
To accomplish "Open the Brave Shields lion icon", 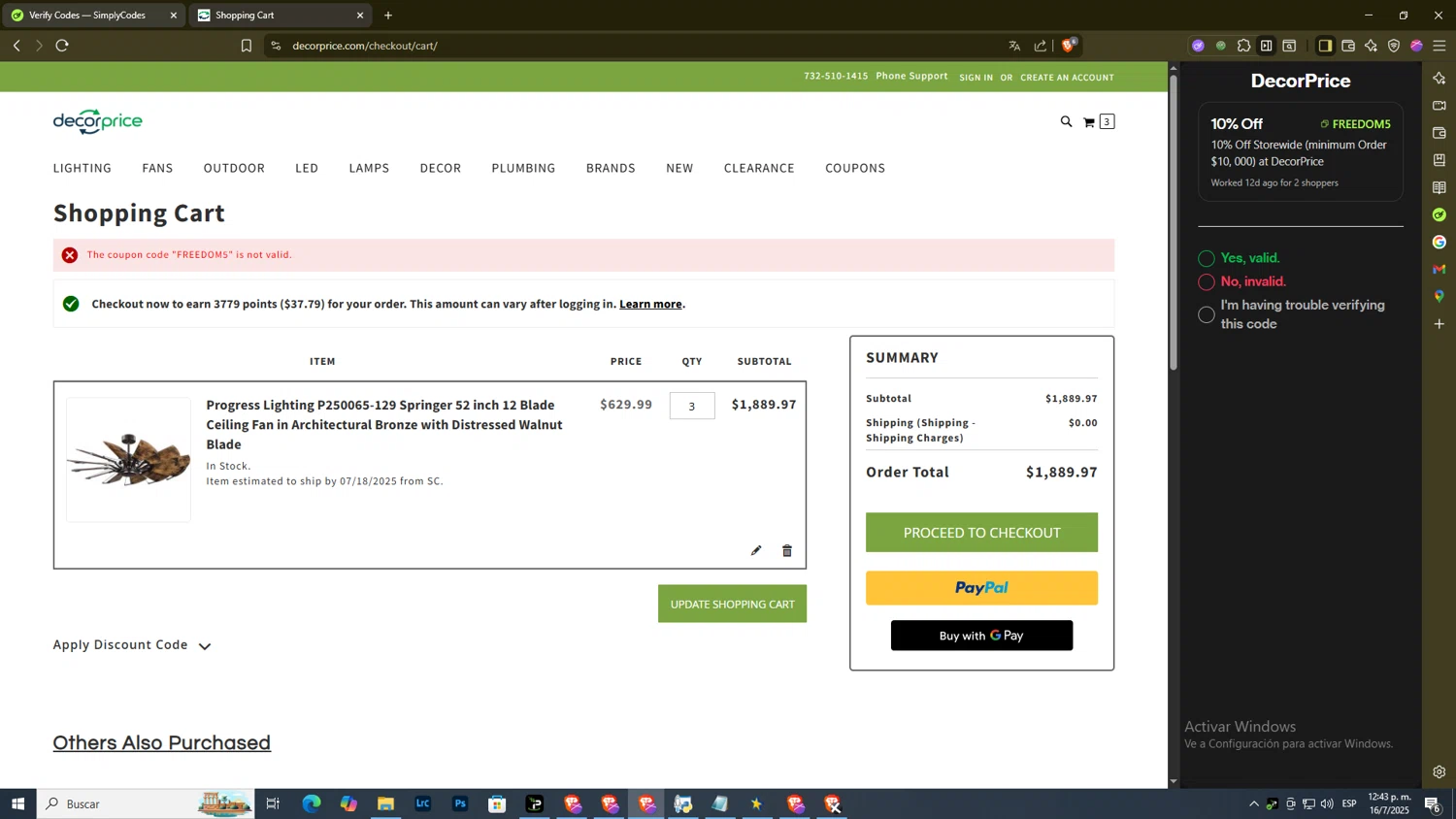I will tap(1069, 46).
